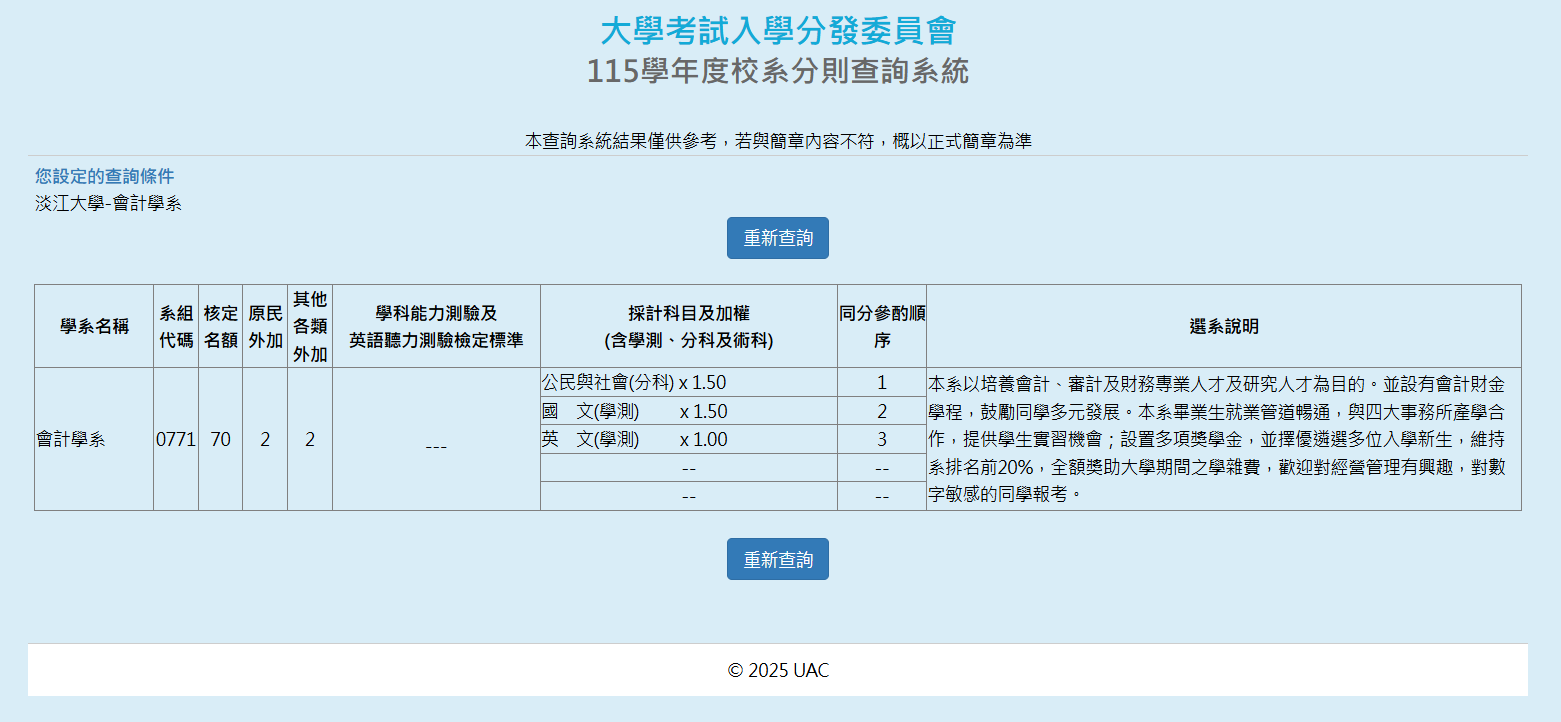Click department code cell 0771
The height and width of the screenshot is (722, 1561).
(176, 439)
